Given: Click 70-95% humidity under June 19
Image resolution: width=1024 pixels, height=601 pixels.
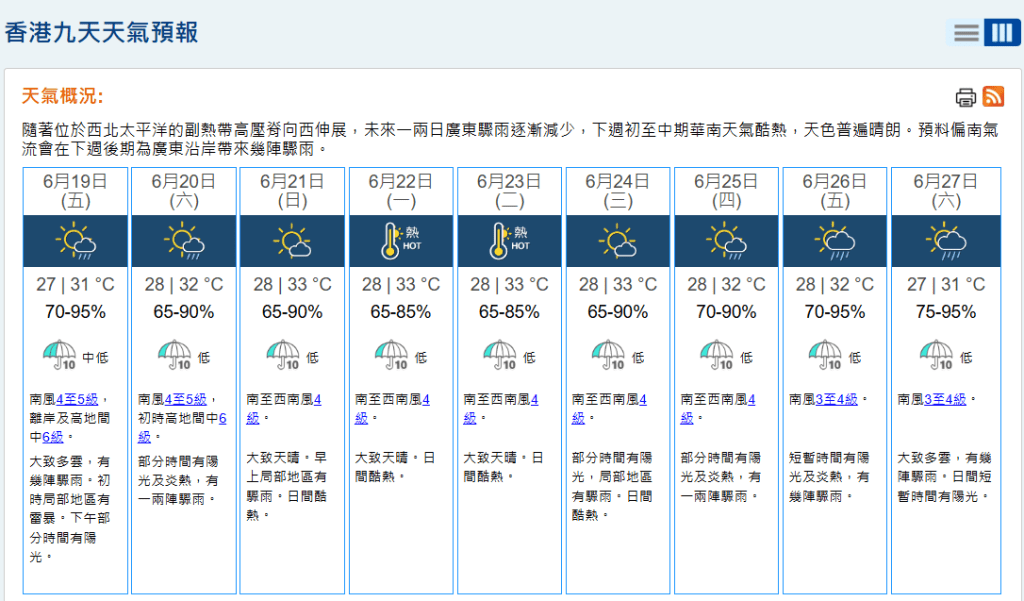Looking at the screenshot, I should 76,312.
